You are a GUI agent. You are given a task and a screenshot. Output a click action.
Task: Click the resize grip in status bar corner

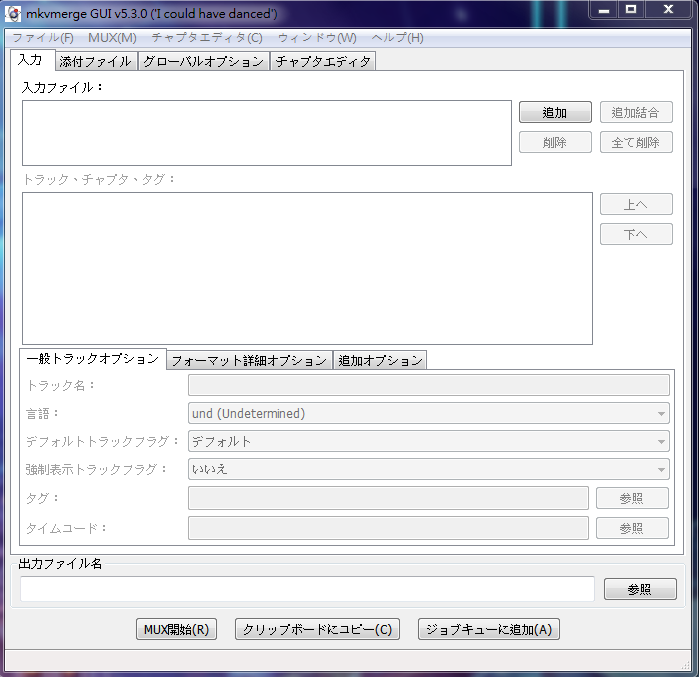click(686, 665)
